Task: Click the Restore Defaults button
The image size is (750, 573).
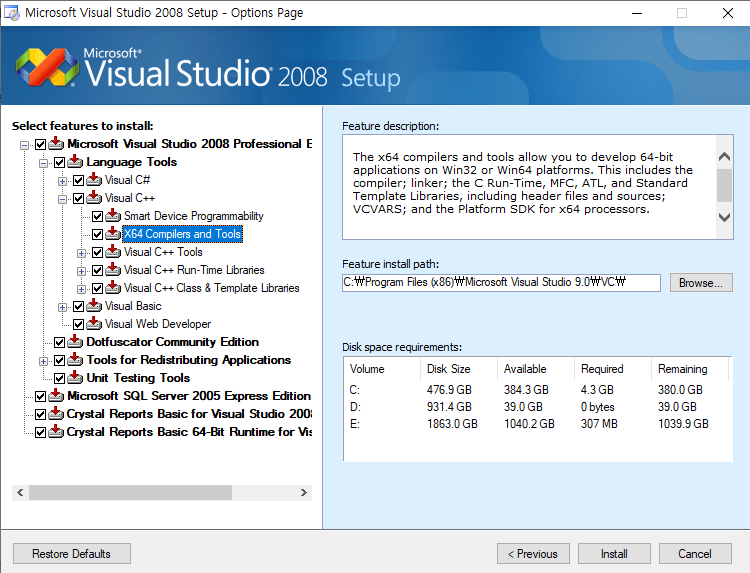Action: click(72, 553)
